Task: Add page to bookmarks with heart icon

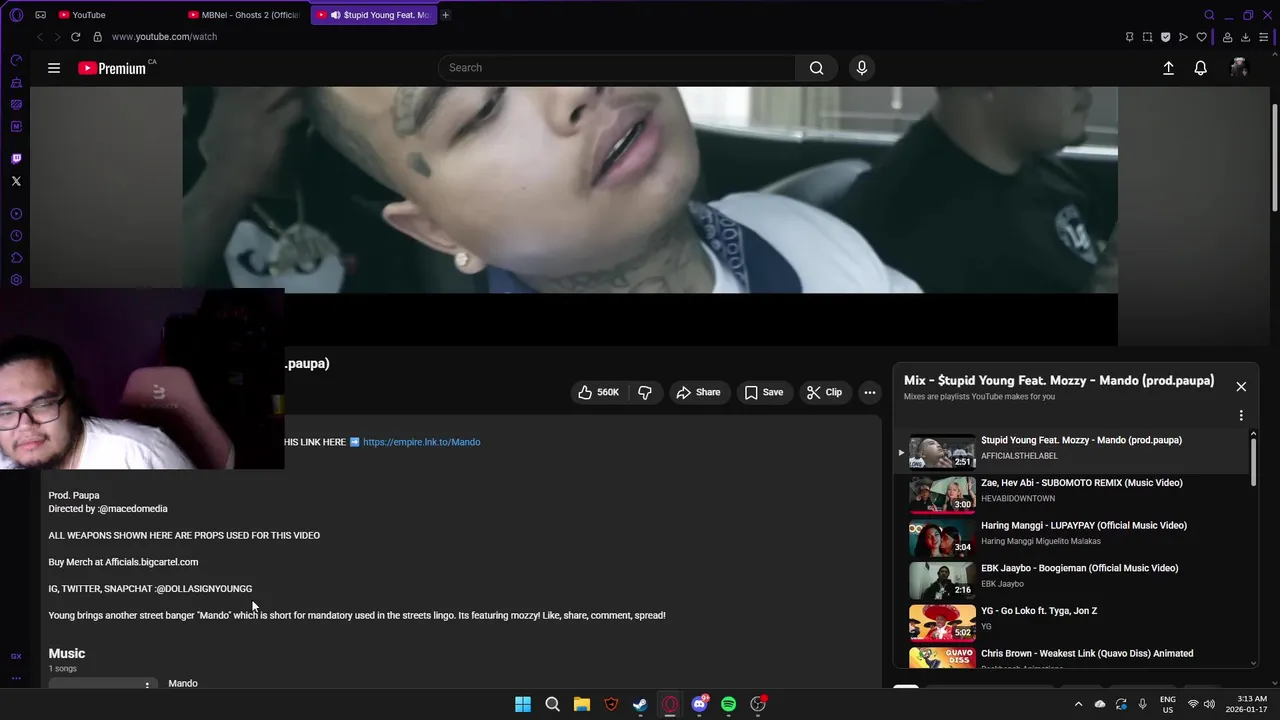Action: pos(1201,37)
